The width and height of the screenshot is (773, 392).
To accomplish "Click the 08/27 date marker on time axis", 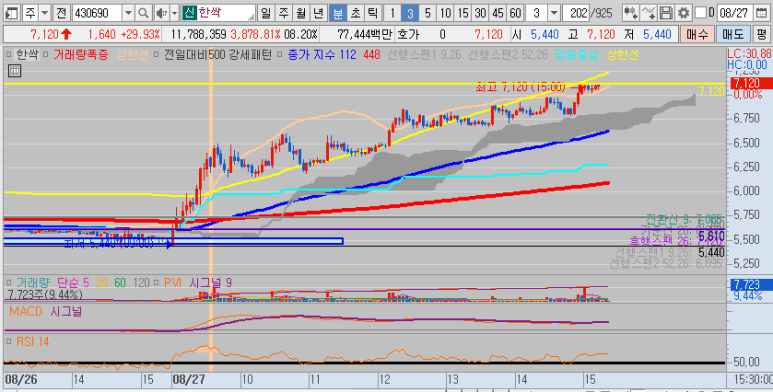I will (x=188, y=381).
